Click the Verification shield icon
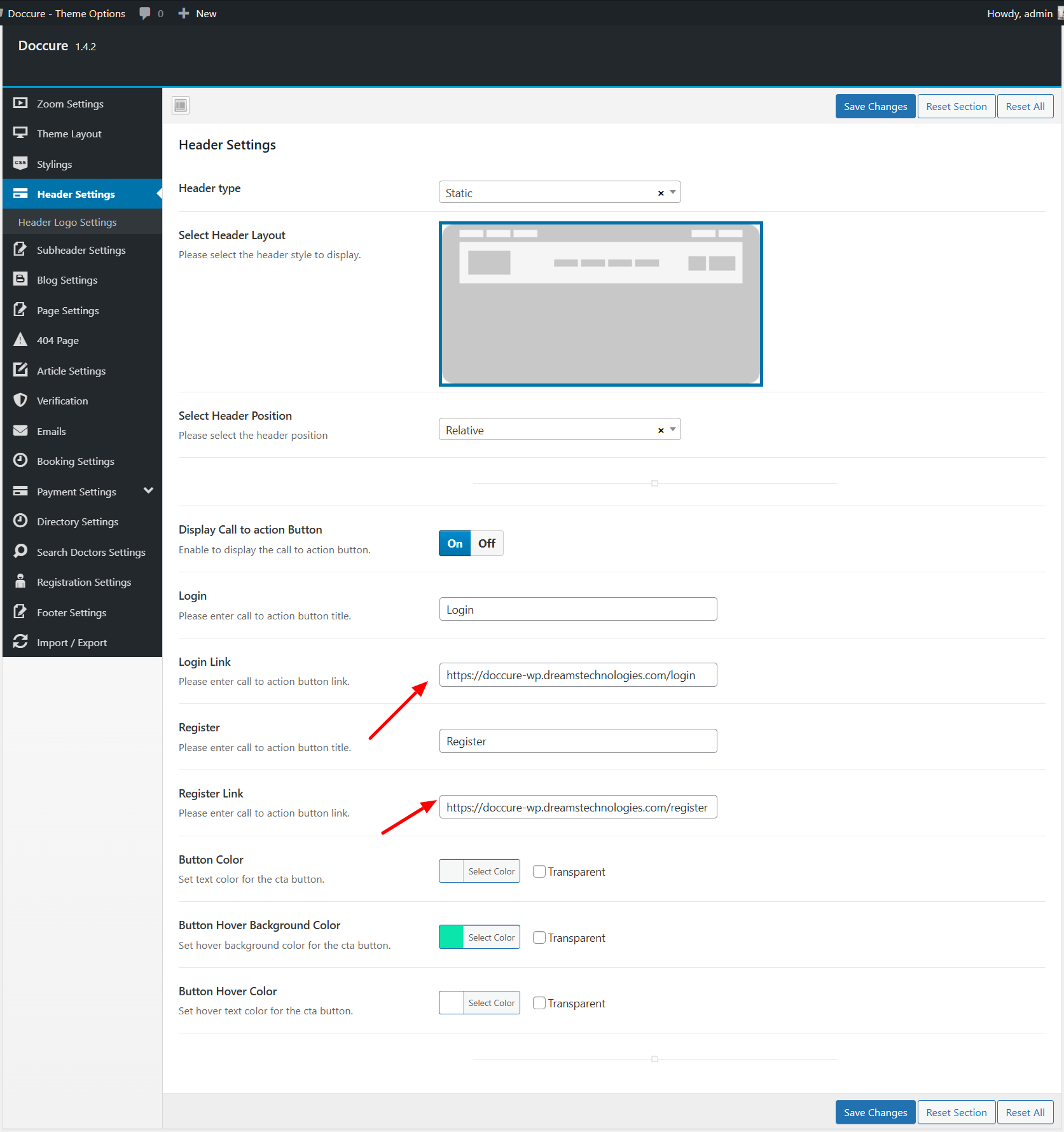The image size is (1064, 1132). 20,400
